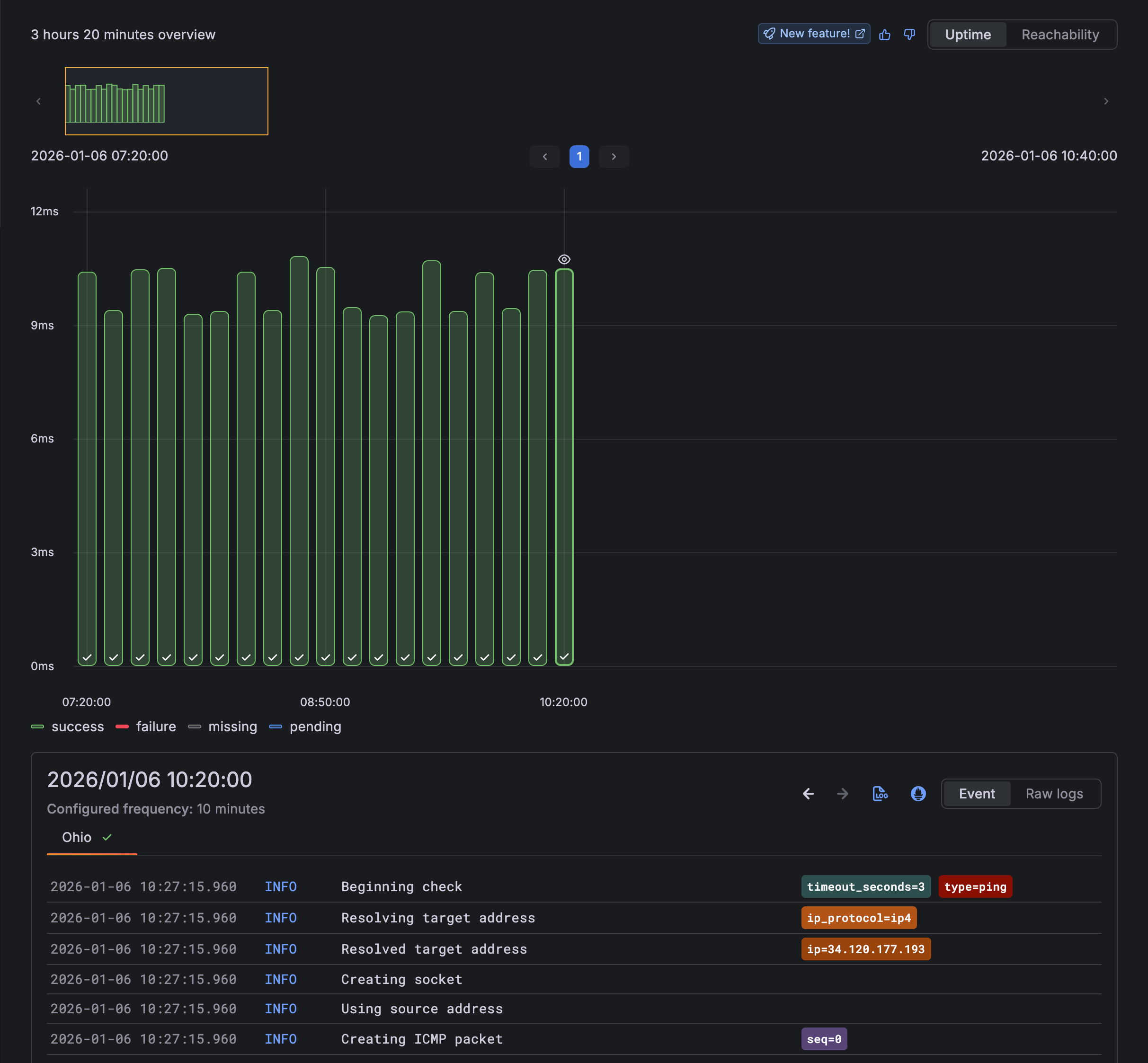The height and width of the screenshot is (1063, 1148).
Task: Click the thumbs up feedback icon
Action: tap(885, 35)
